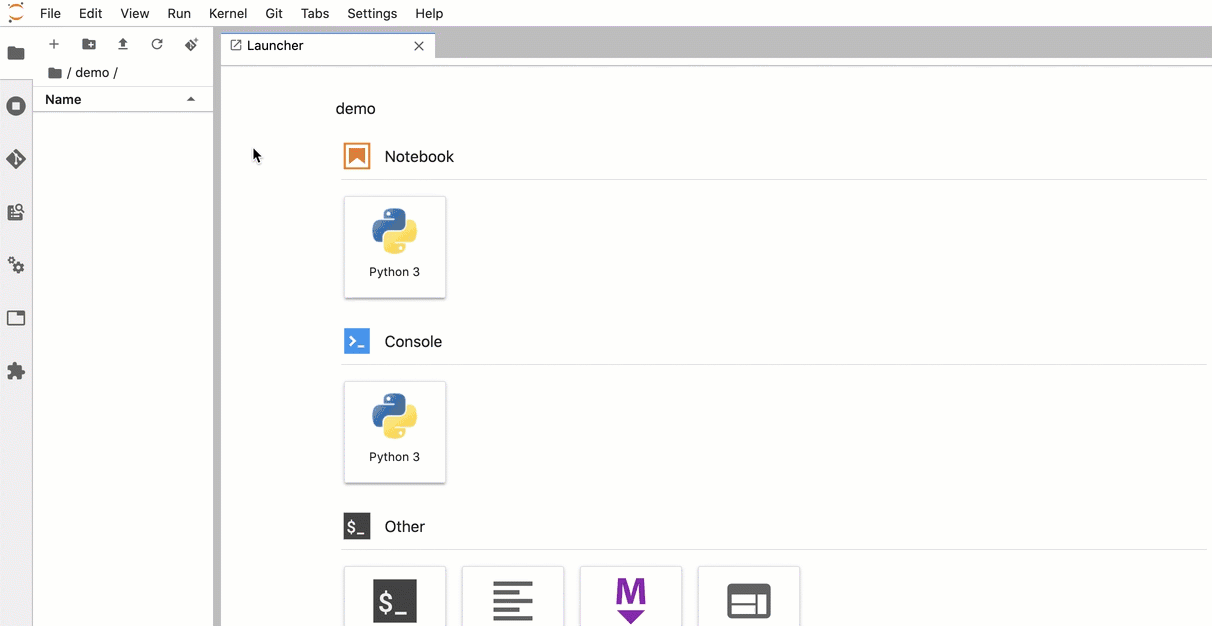Refresh the file browser listing

[156, 44]
